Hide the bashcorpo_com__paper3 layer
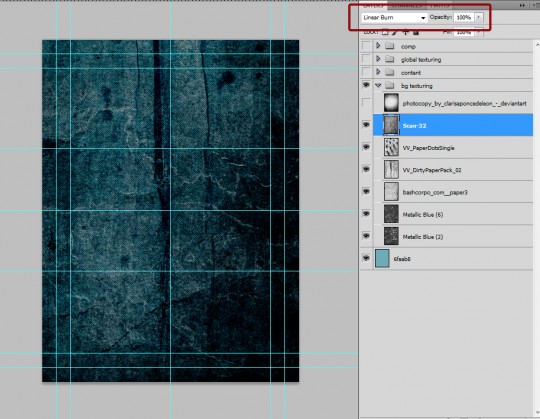540x419 pixels. point(366,191)
